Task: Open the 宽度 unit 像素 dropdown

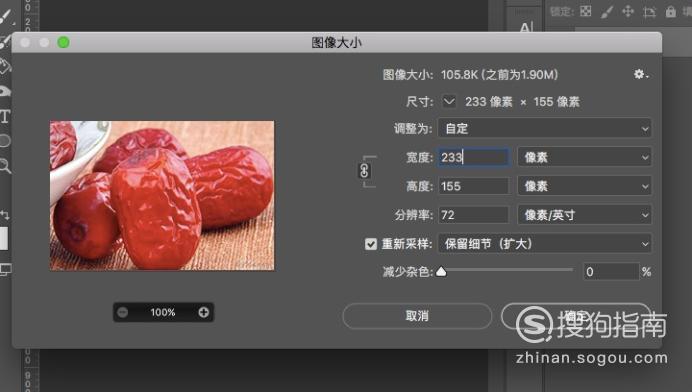Action: point(584,157)
